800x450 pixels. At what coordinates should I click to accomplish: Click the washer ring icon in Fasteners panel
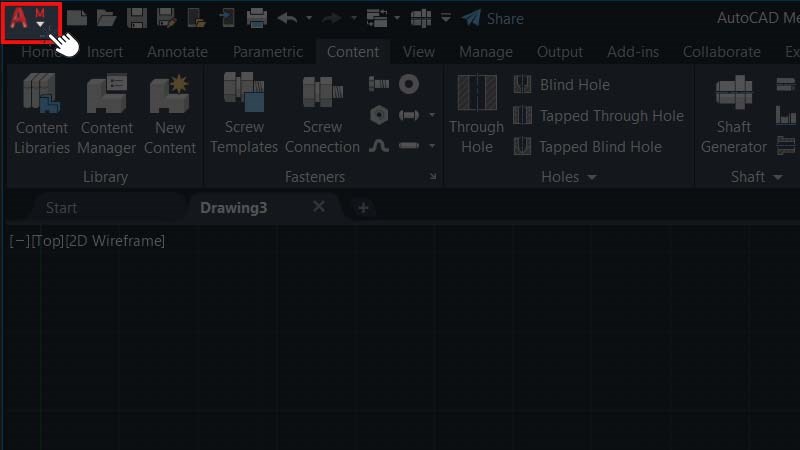409,84
